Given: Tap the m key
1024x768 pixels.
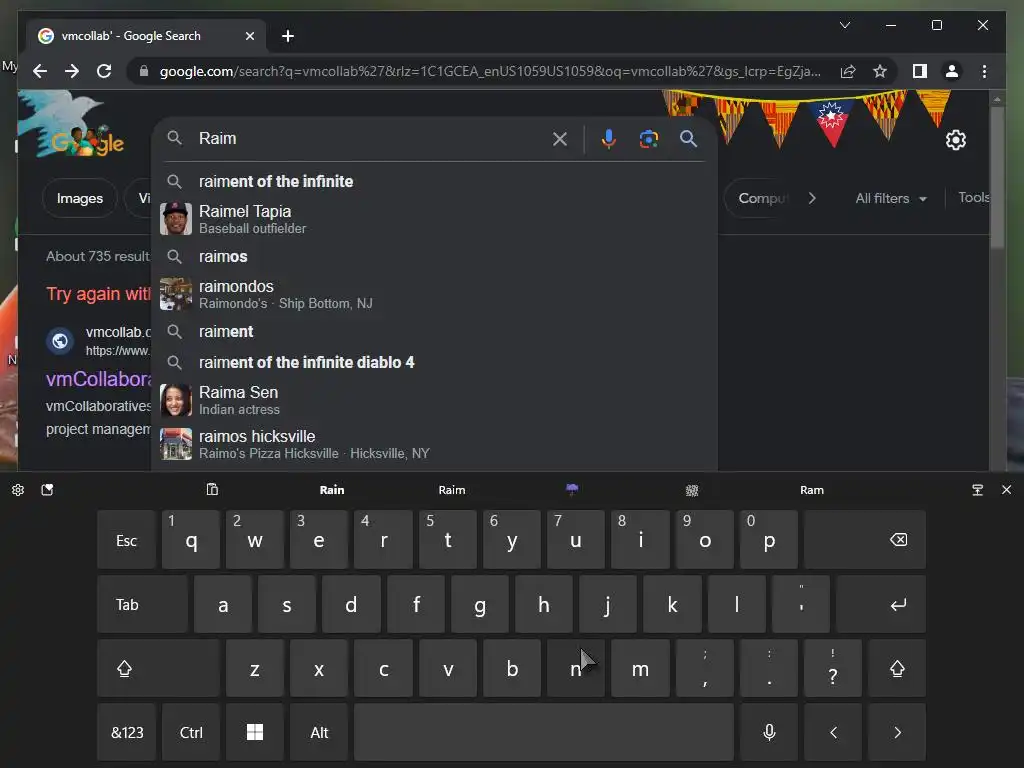Looking at the screenshot, I should (640, 668).
